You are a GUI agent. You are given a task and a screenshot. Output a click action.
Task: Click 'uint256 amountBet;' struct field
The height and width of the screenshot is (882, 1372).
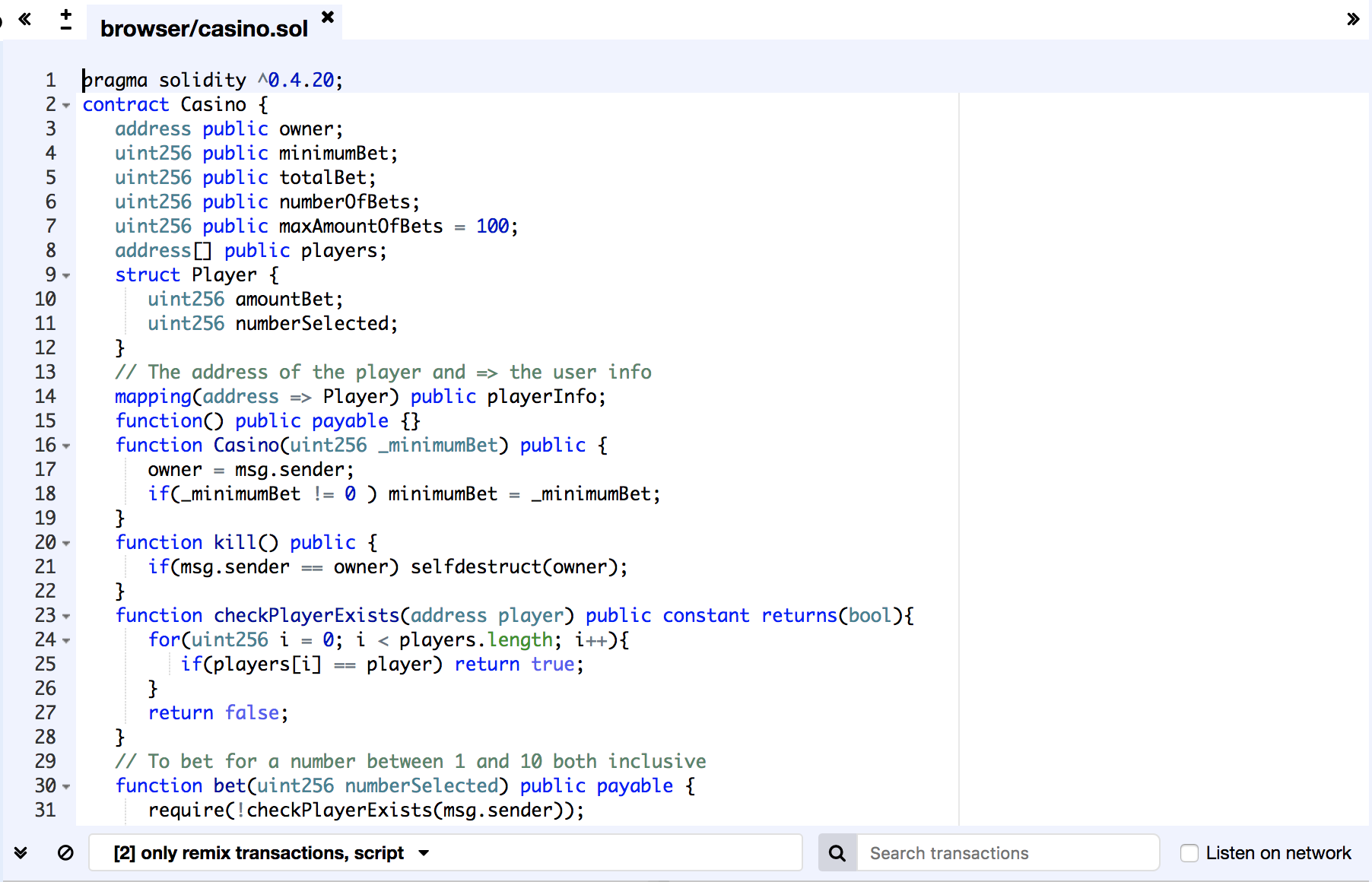[x=246, y=299]
